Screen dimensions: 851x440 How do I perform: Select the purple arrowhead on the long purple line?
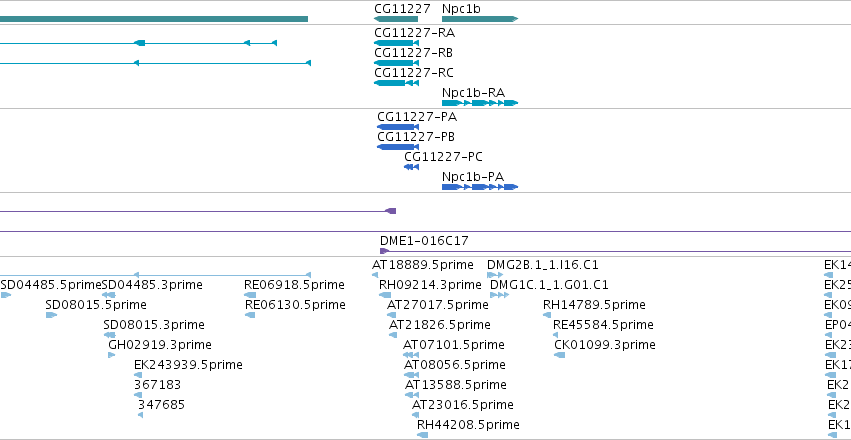(390, 211)
